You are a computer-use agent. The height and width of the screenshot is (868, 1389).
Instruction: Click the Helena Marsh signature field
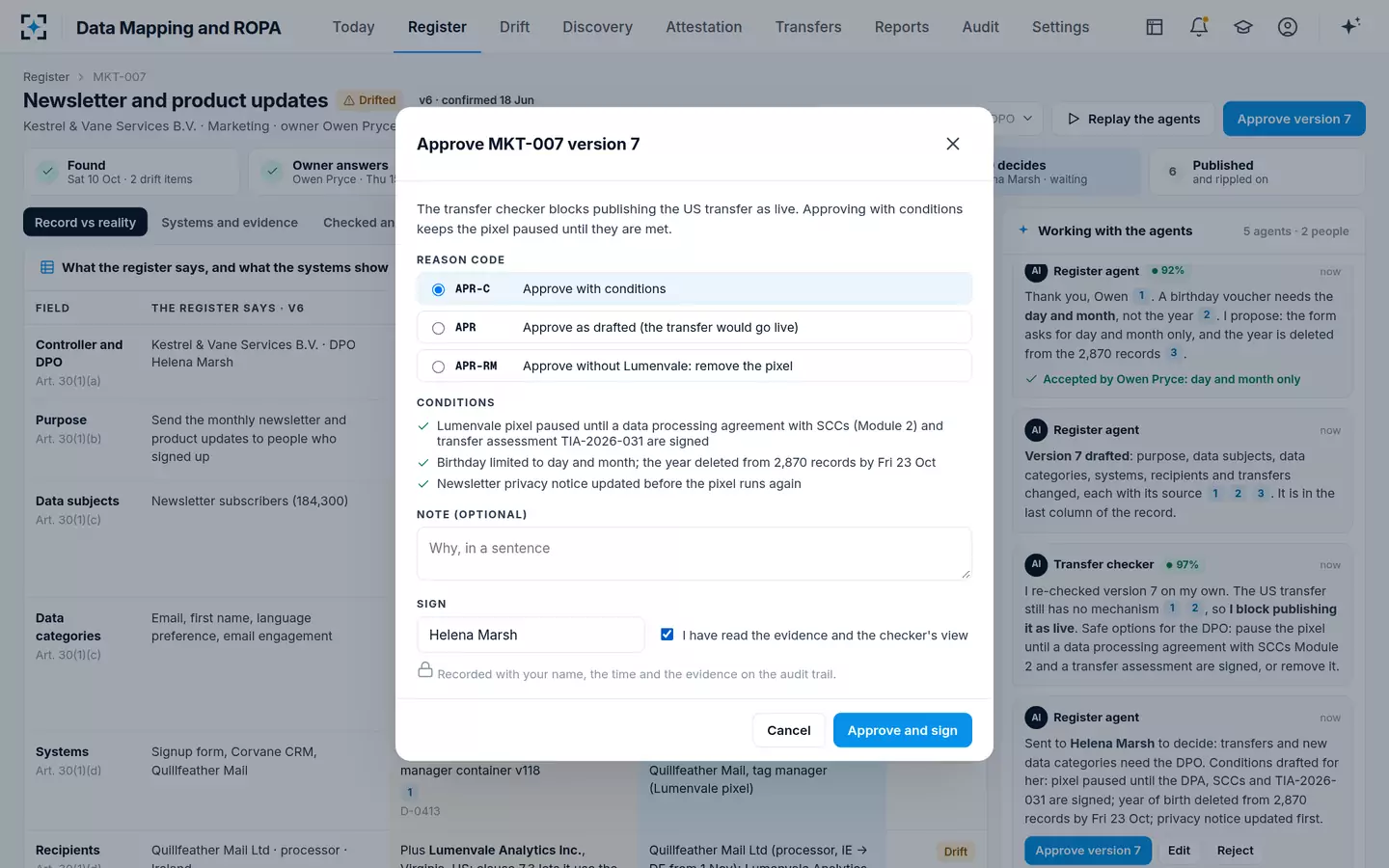(x=531, y=635)
